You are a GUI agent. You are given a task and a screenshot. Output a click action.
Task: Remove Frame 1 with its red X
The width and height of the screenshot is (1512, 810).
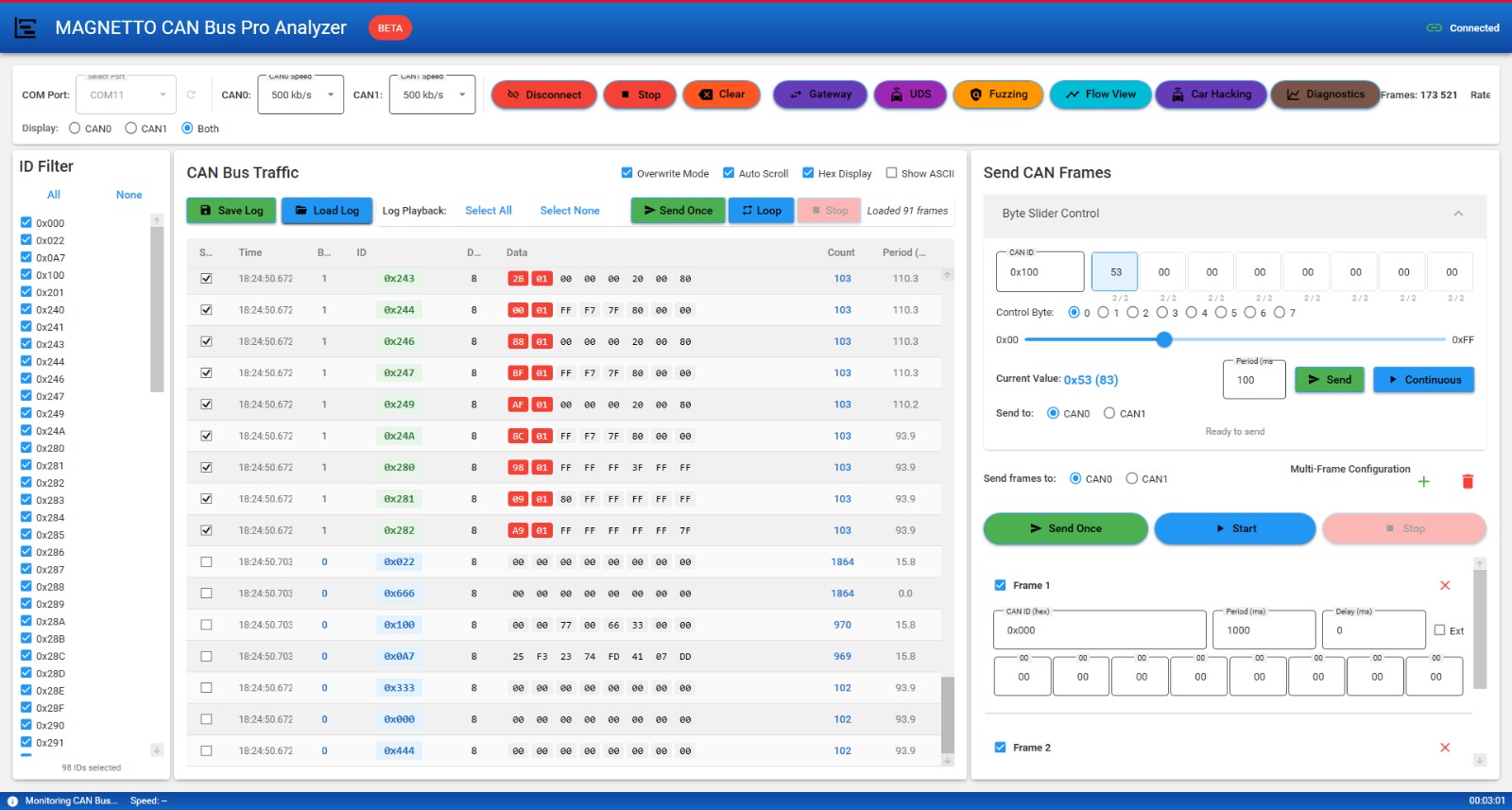[1444, 586]
